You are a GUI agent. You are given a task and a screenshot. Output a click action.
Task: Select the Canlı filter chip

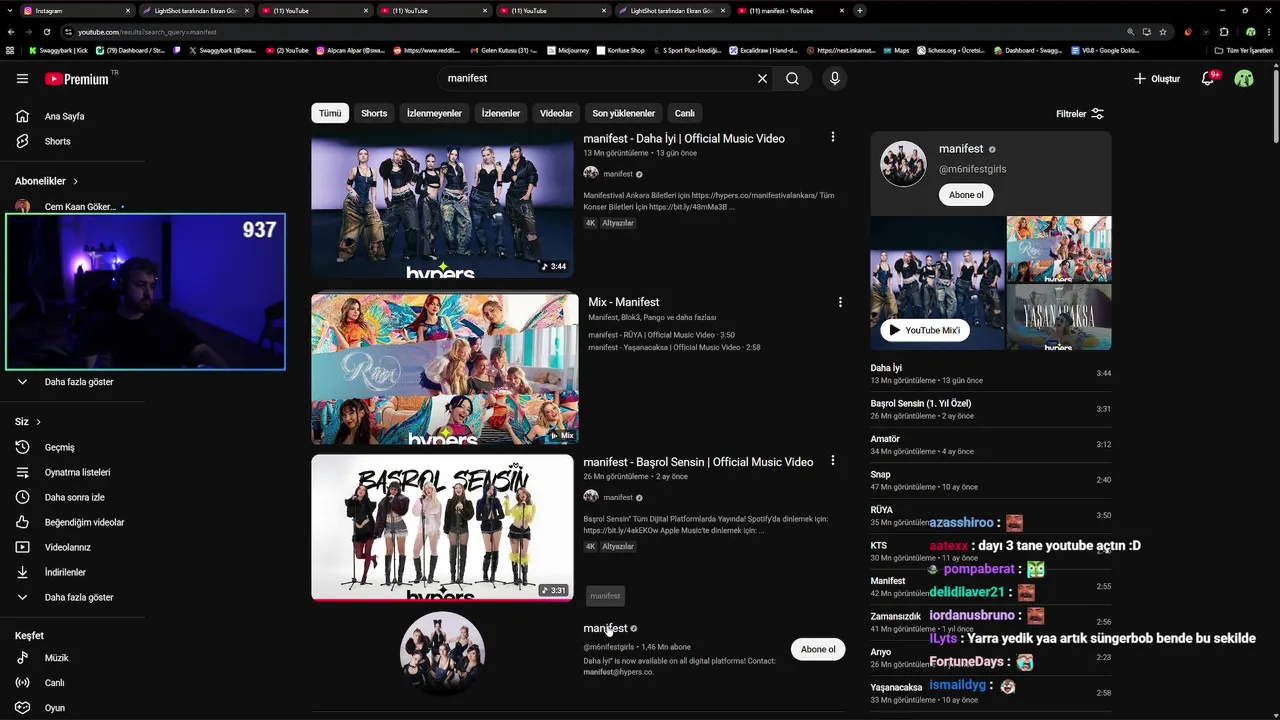684,113
